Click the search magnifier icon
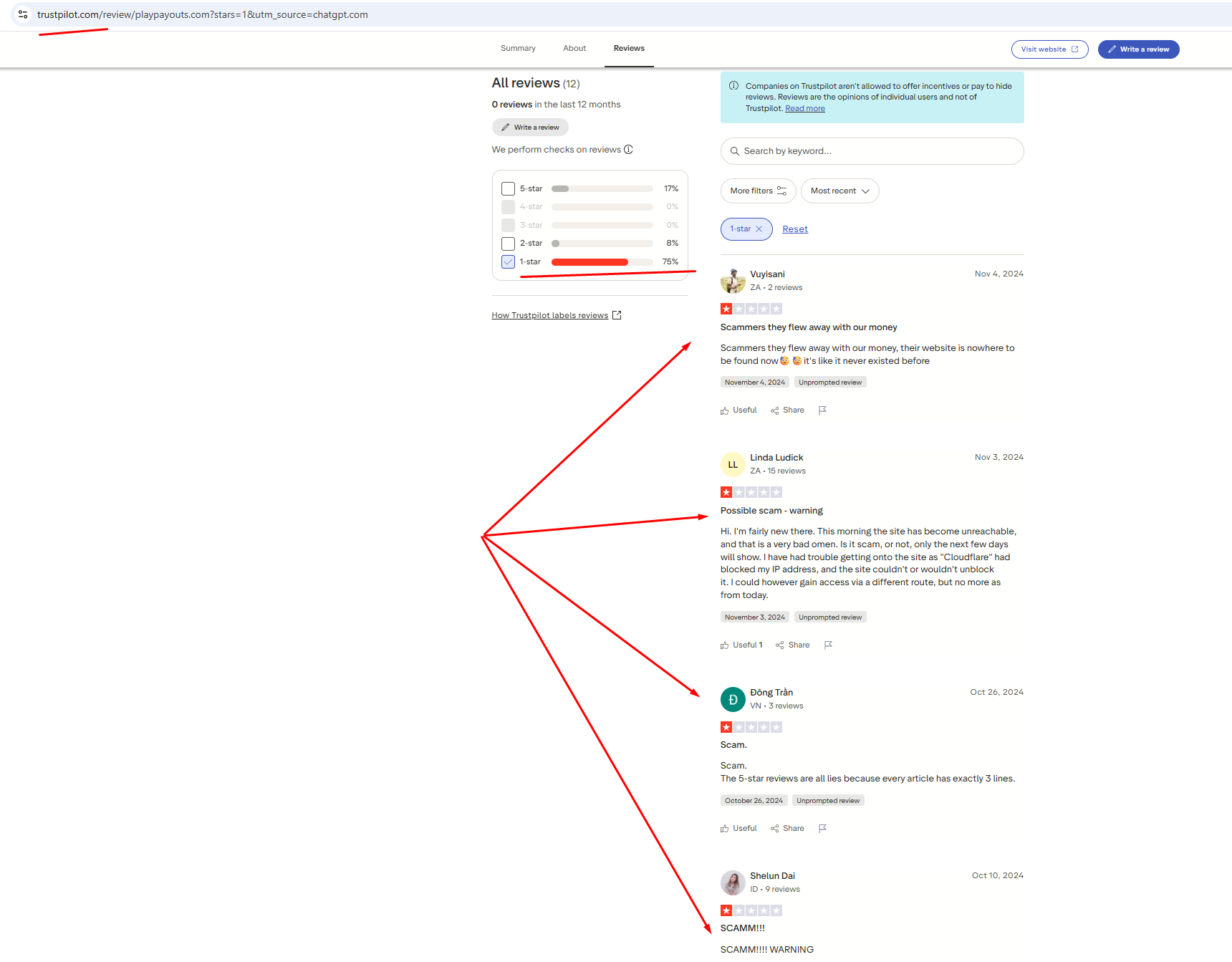 pos(734,151)
